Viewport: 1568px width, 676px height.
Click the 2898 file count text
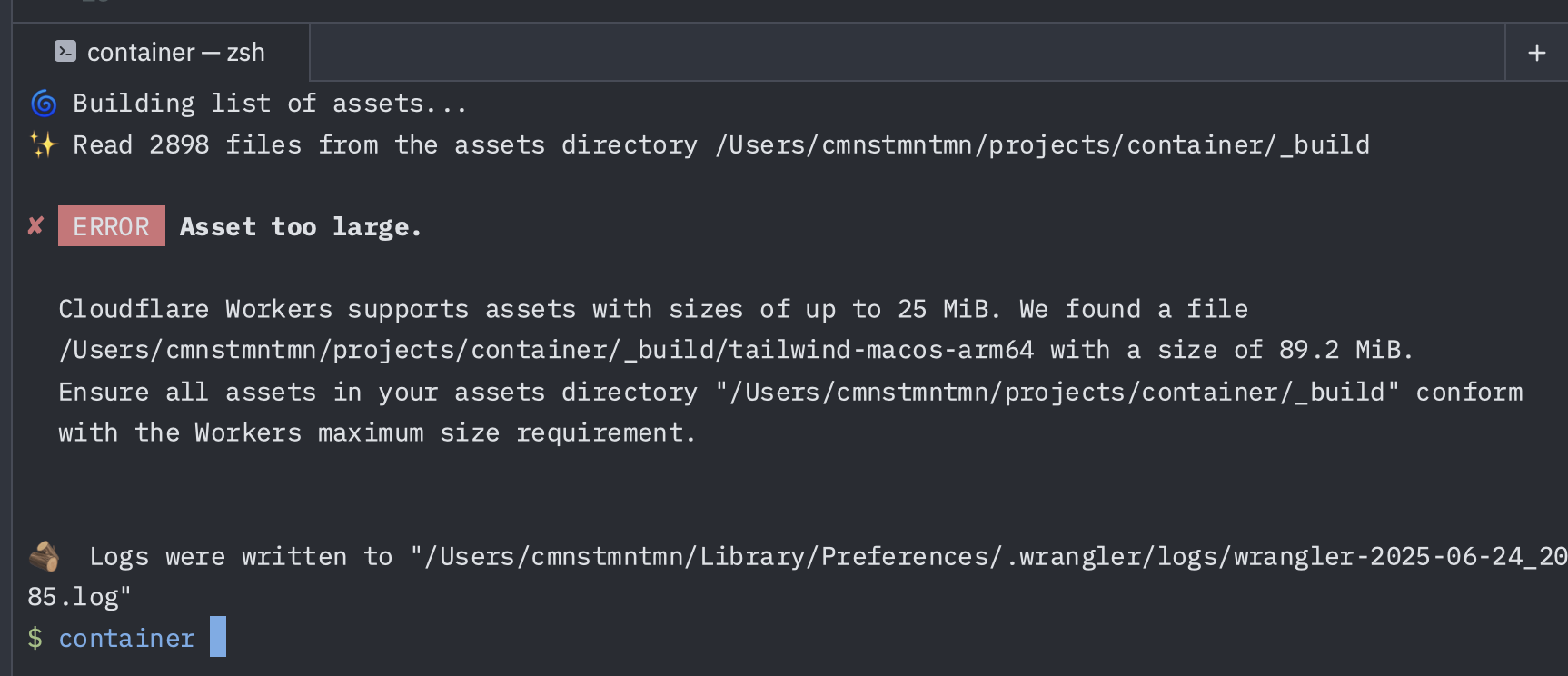pyautogui.click(x=178, y=144)
